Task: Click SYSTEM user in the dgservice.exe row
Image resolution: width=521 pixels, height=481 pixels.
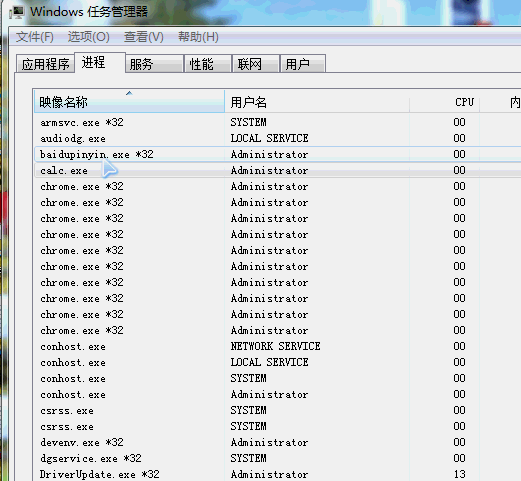Action: 248,458
